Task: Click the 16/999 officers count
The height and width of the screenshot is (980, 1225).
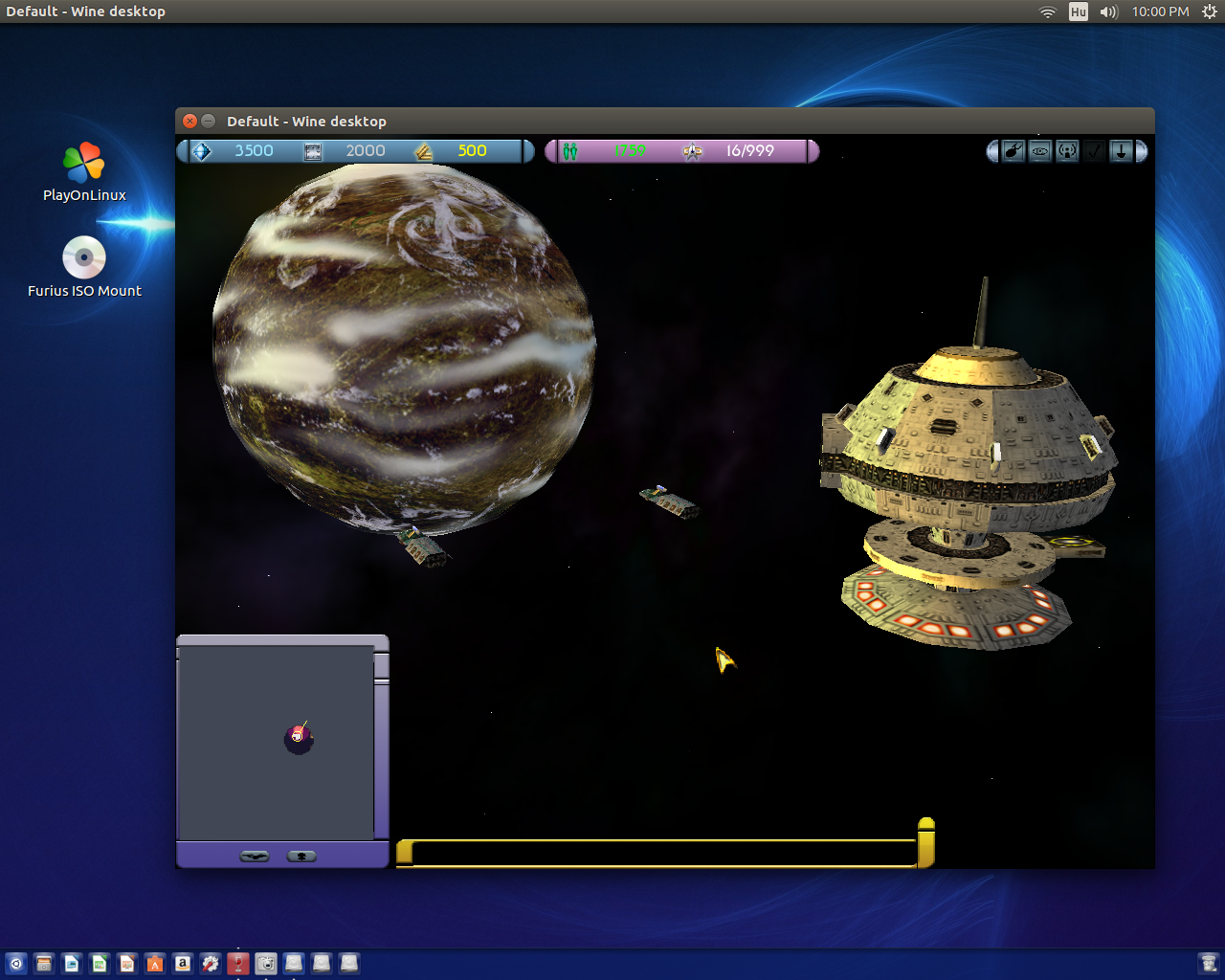Action: click(749, 151)
